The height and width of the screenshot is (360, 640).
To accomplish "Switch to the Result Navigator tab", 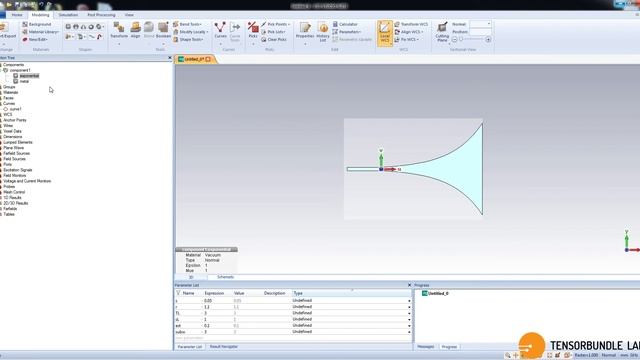I will [x=224, y=347].
